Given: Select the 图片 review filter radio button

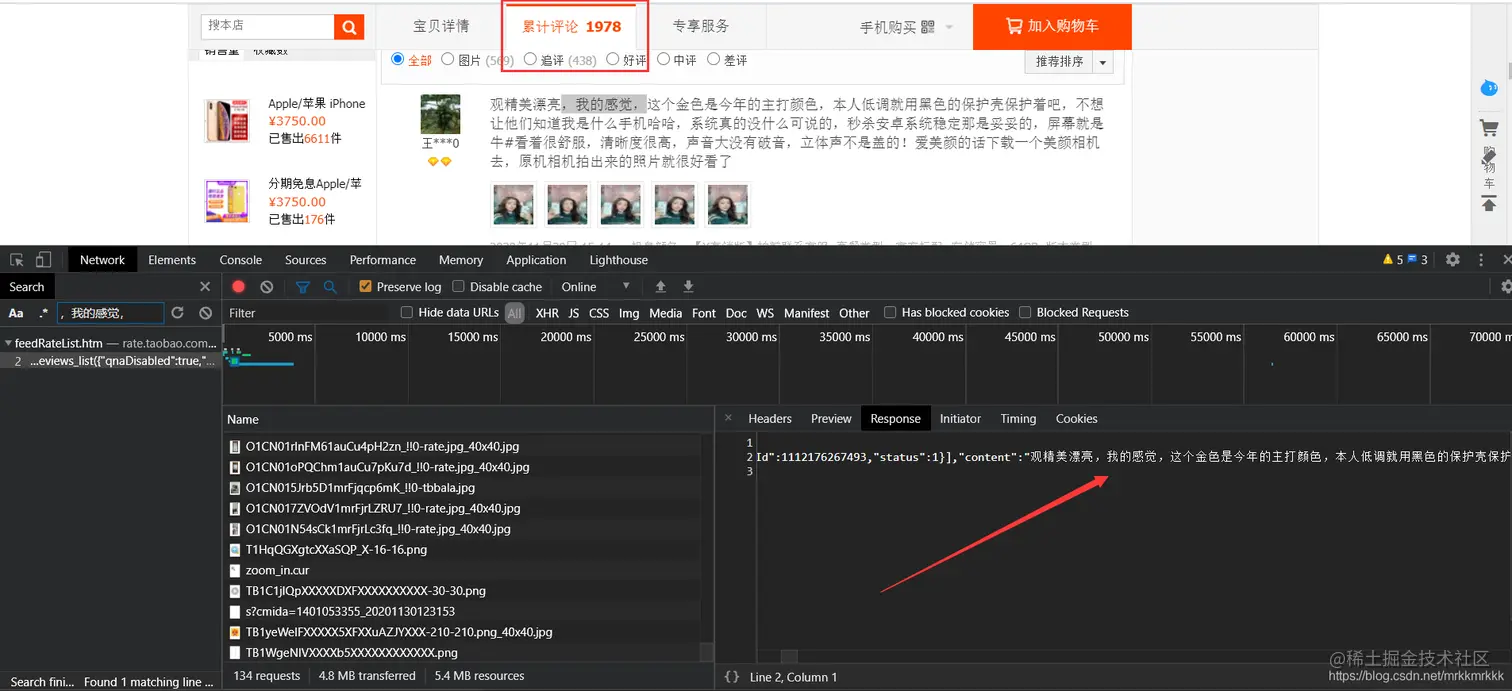Looking at the screenshot, I should click(448, 59).
